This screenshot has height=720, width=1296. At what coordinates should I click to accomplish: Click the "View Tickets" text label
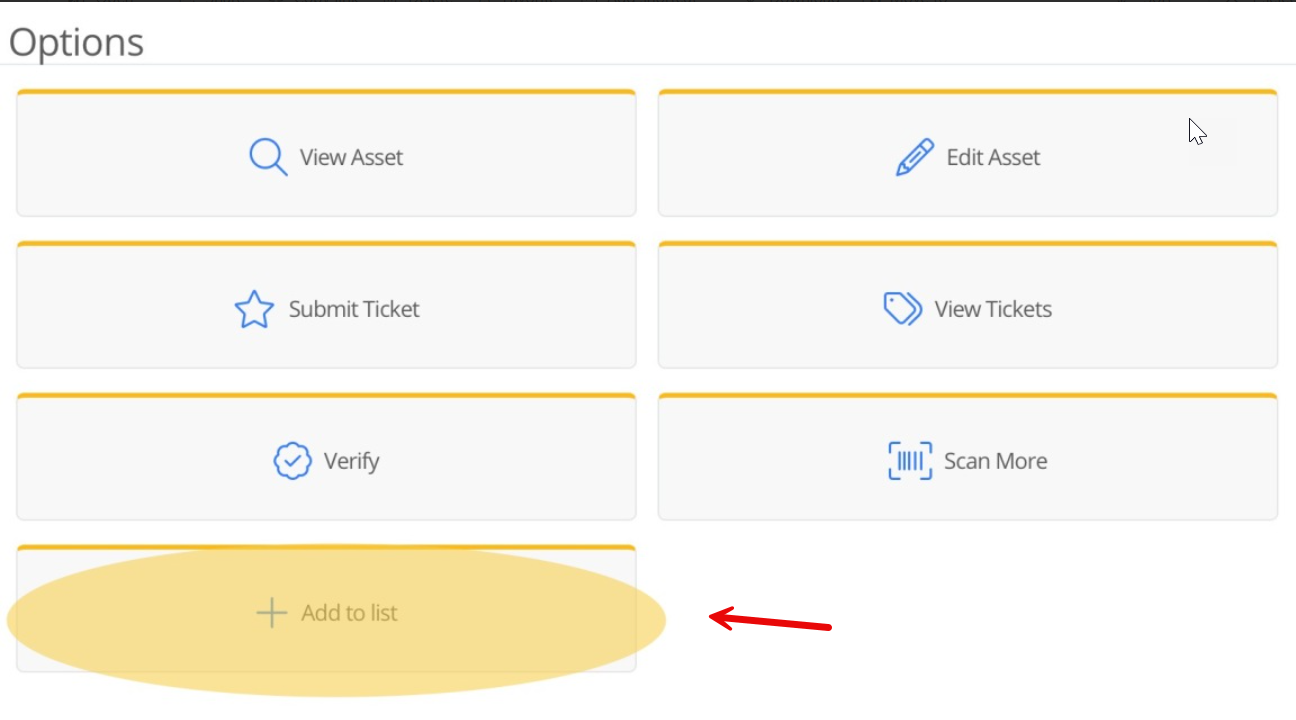pyautogui.click(x=993, y=310)
